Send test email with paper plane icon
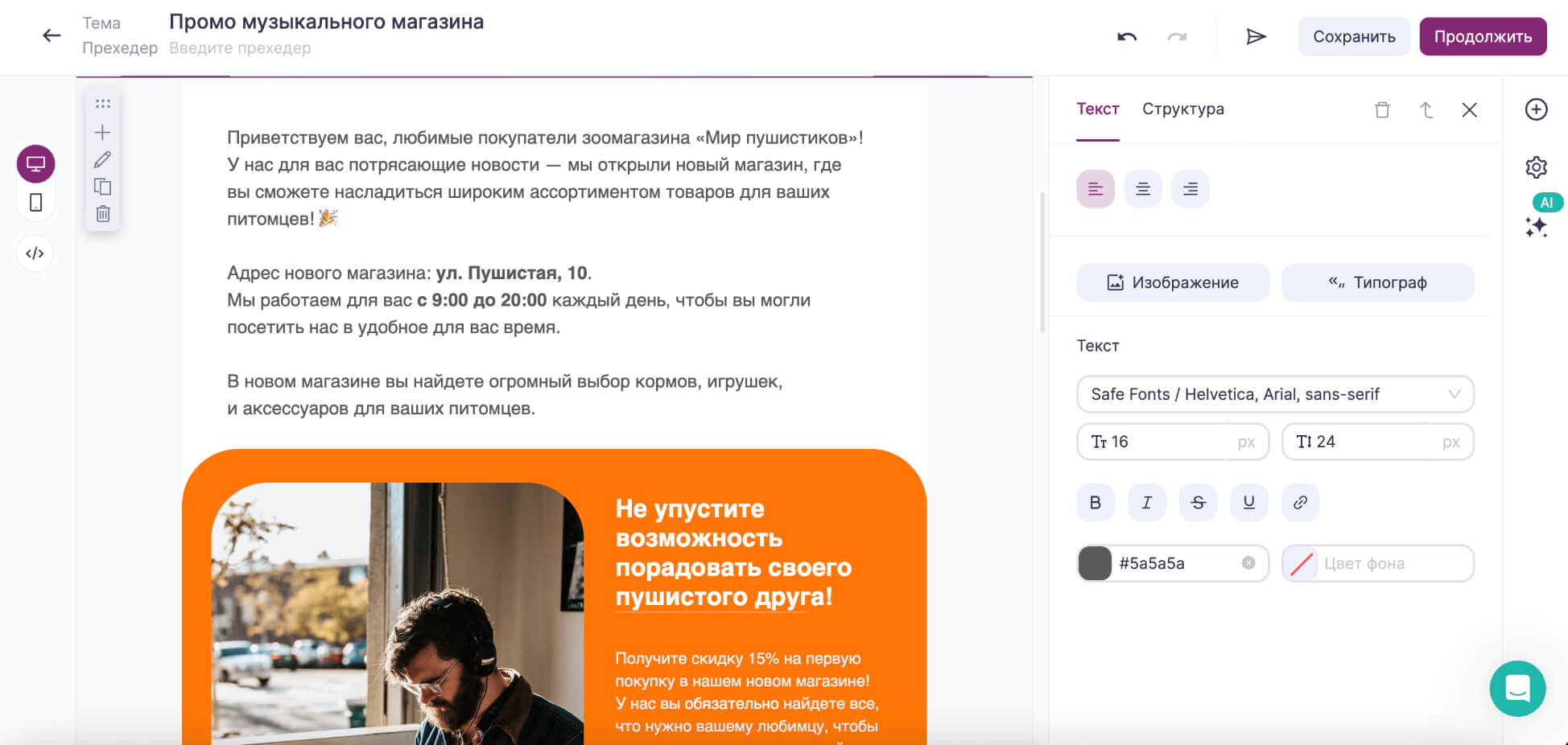This screenshot has width=1568, height=745. (1256, 36)
